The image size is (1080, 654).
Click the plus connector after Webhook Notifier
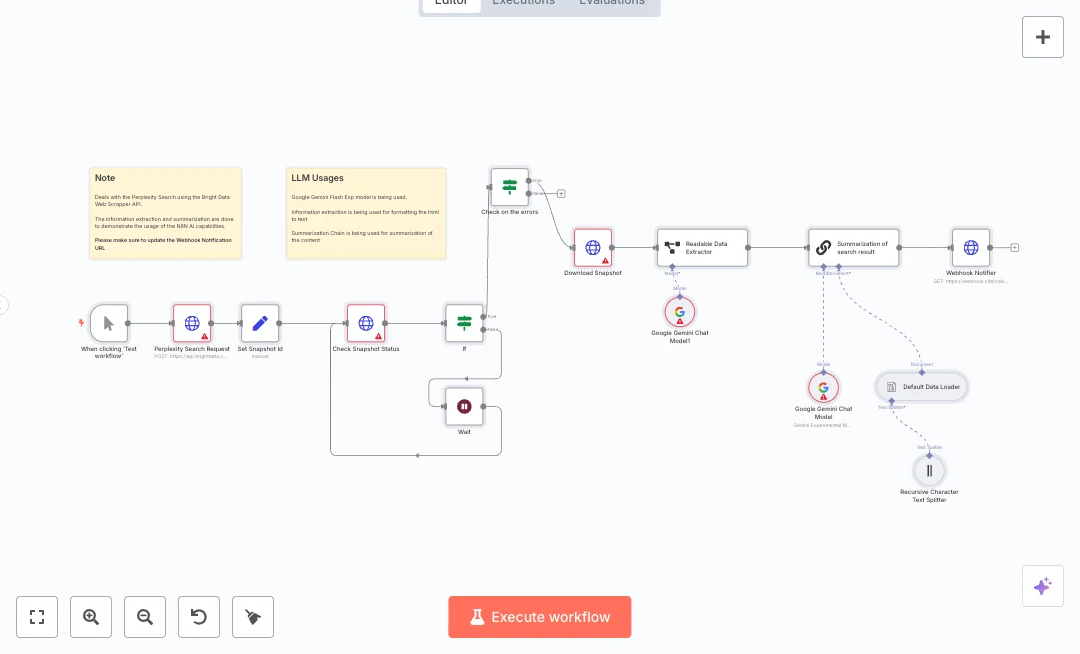coord(1014,247)
